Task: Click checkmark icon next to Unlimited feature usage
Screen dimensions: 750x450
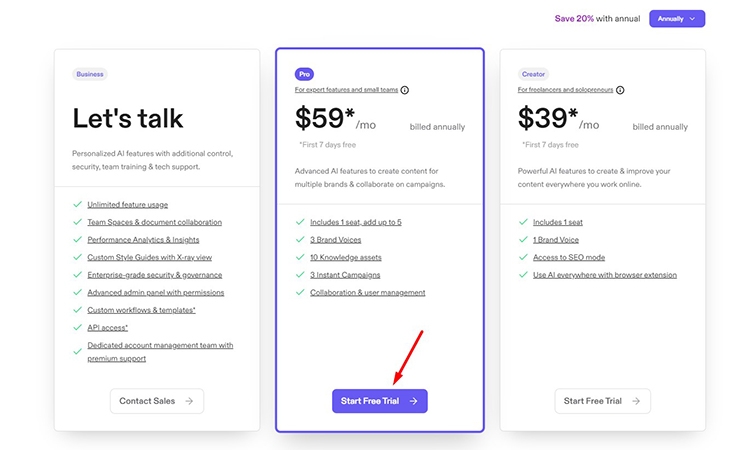Action: pos(77,204)
